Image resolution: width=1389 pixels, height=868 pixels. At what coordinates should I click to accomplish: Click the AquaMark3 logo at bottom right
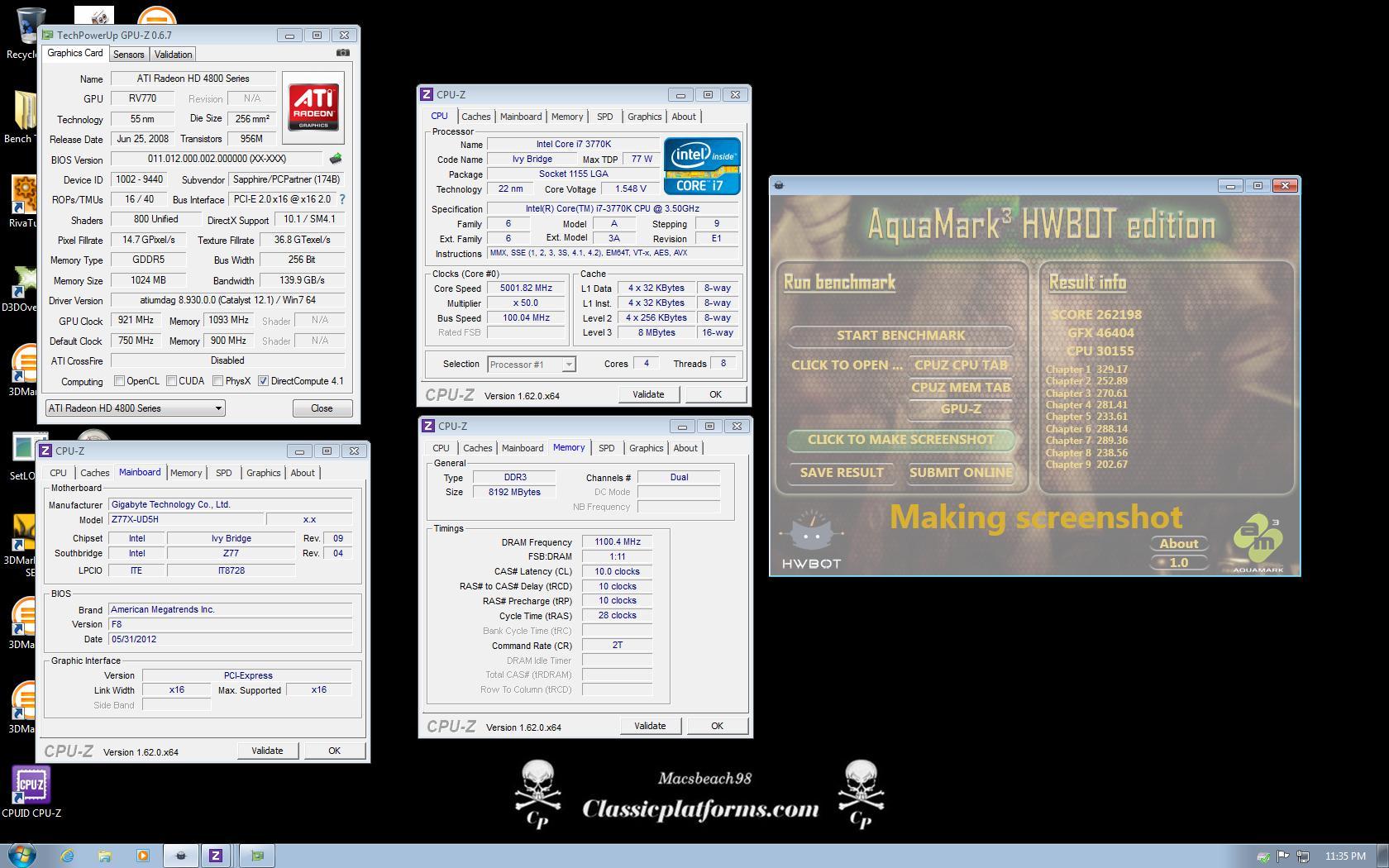(1258, 544)
